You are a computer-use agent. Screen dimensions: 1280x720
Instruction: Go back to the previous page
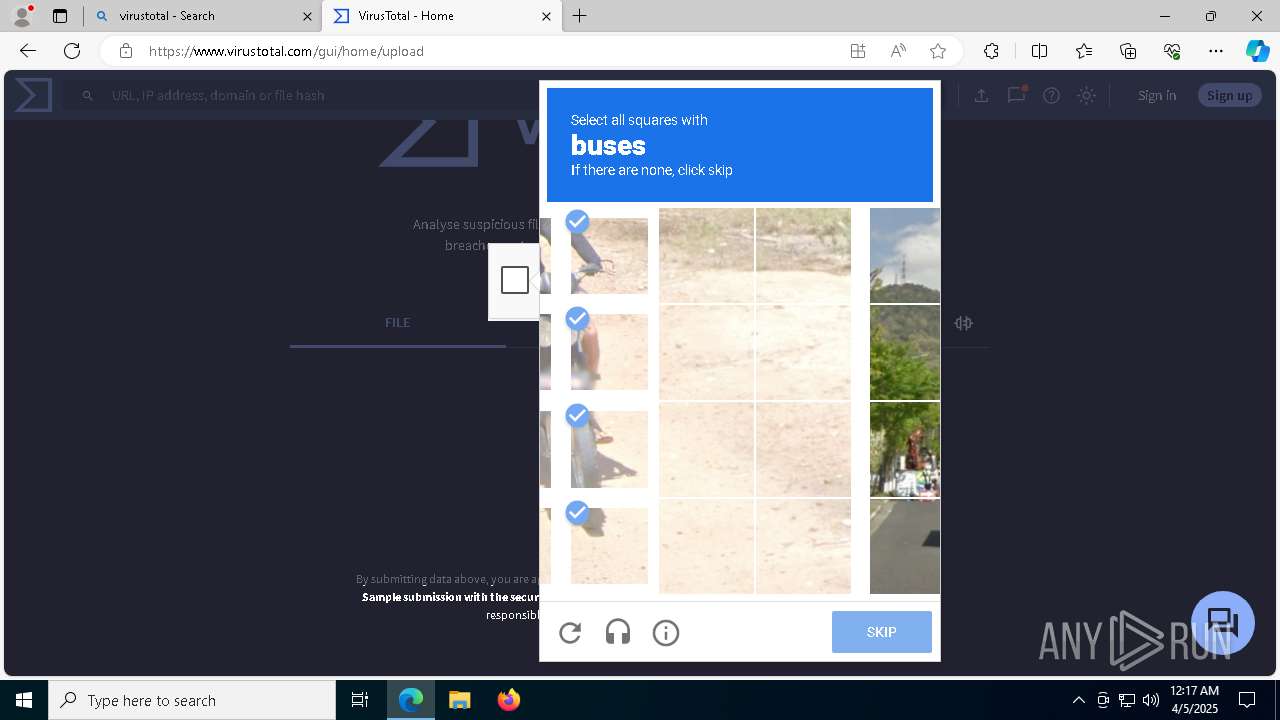28,51
